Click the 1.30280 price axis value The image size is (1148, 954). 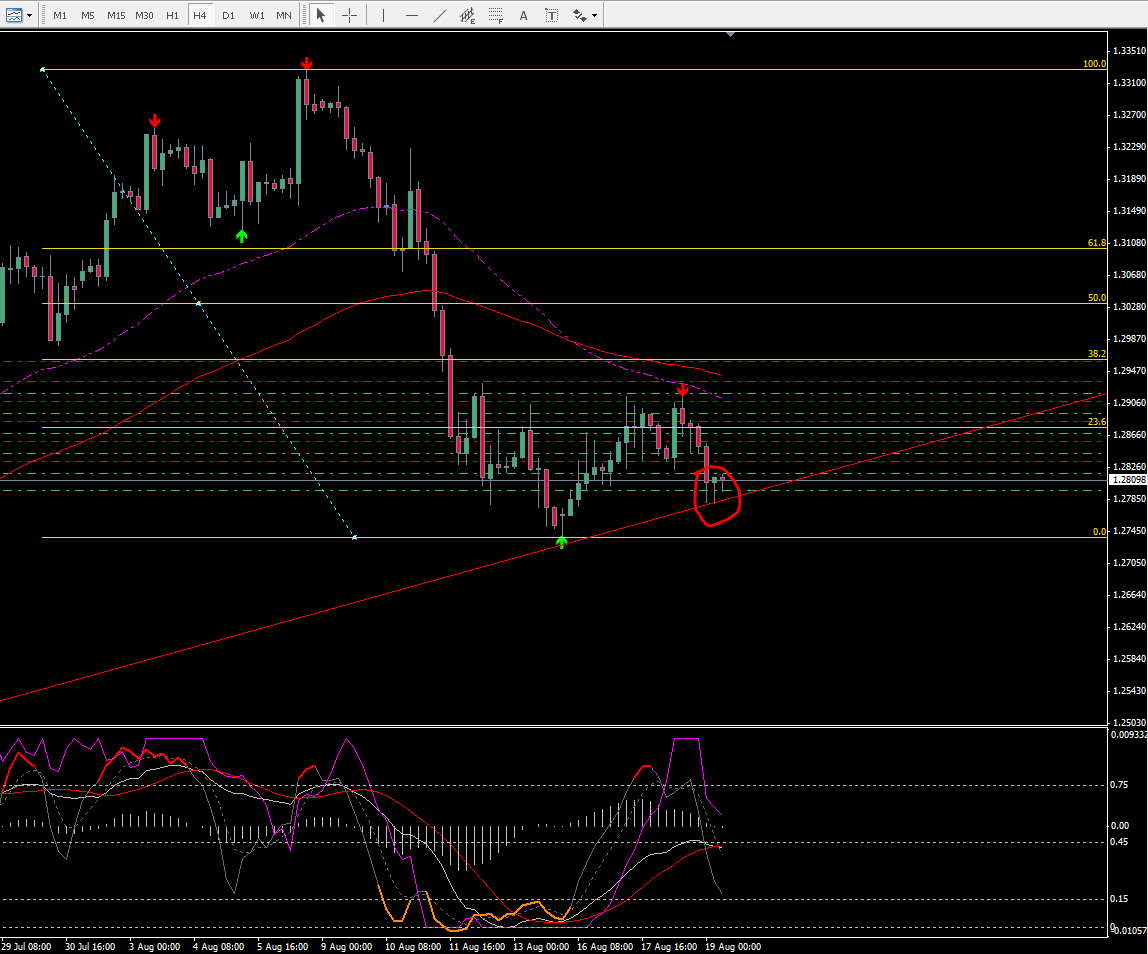1129,307
